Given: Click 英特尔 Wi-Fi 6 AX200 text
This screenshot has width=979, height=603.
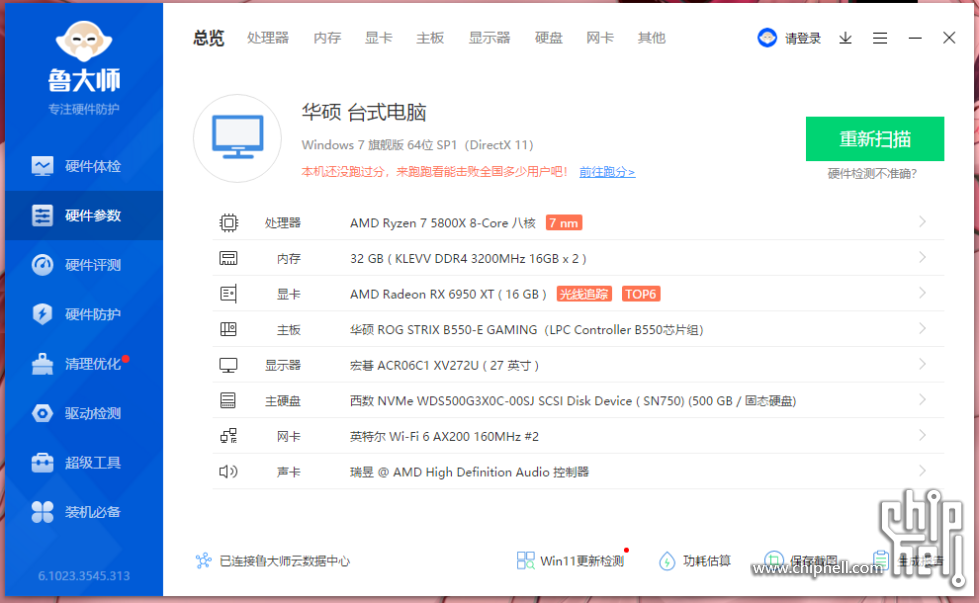Looking at the screenshot, I should (444, 436).
